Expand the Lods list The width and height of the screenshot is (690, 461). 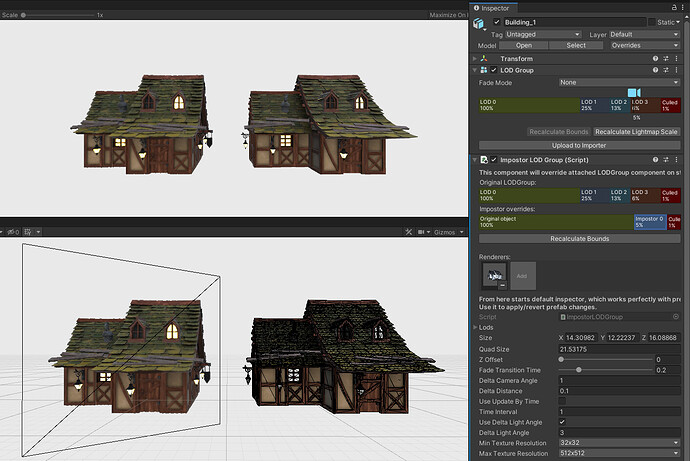click(475, 327)
